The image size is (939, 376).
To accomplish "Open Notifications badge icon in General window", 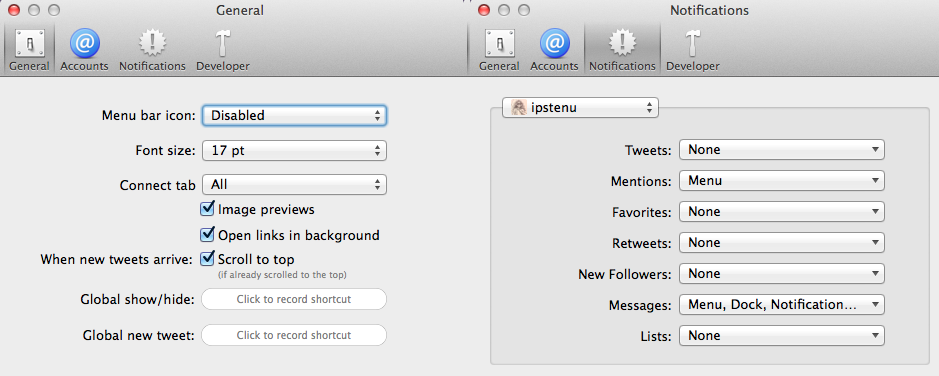I will (152, 43).
